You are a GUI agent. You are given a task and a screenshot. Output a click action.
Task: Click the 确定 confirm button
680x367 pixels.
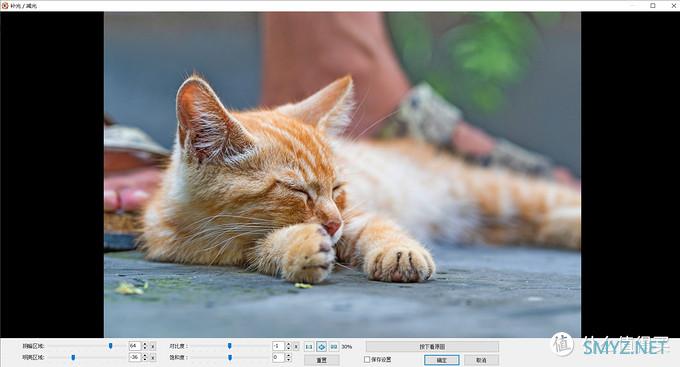[441, 360]
